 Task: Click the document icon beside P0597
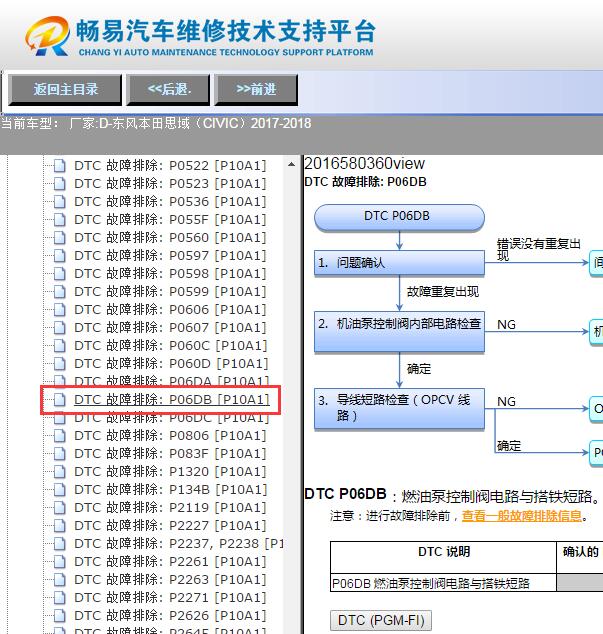click(x=59, y=256)
